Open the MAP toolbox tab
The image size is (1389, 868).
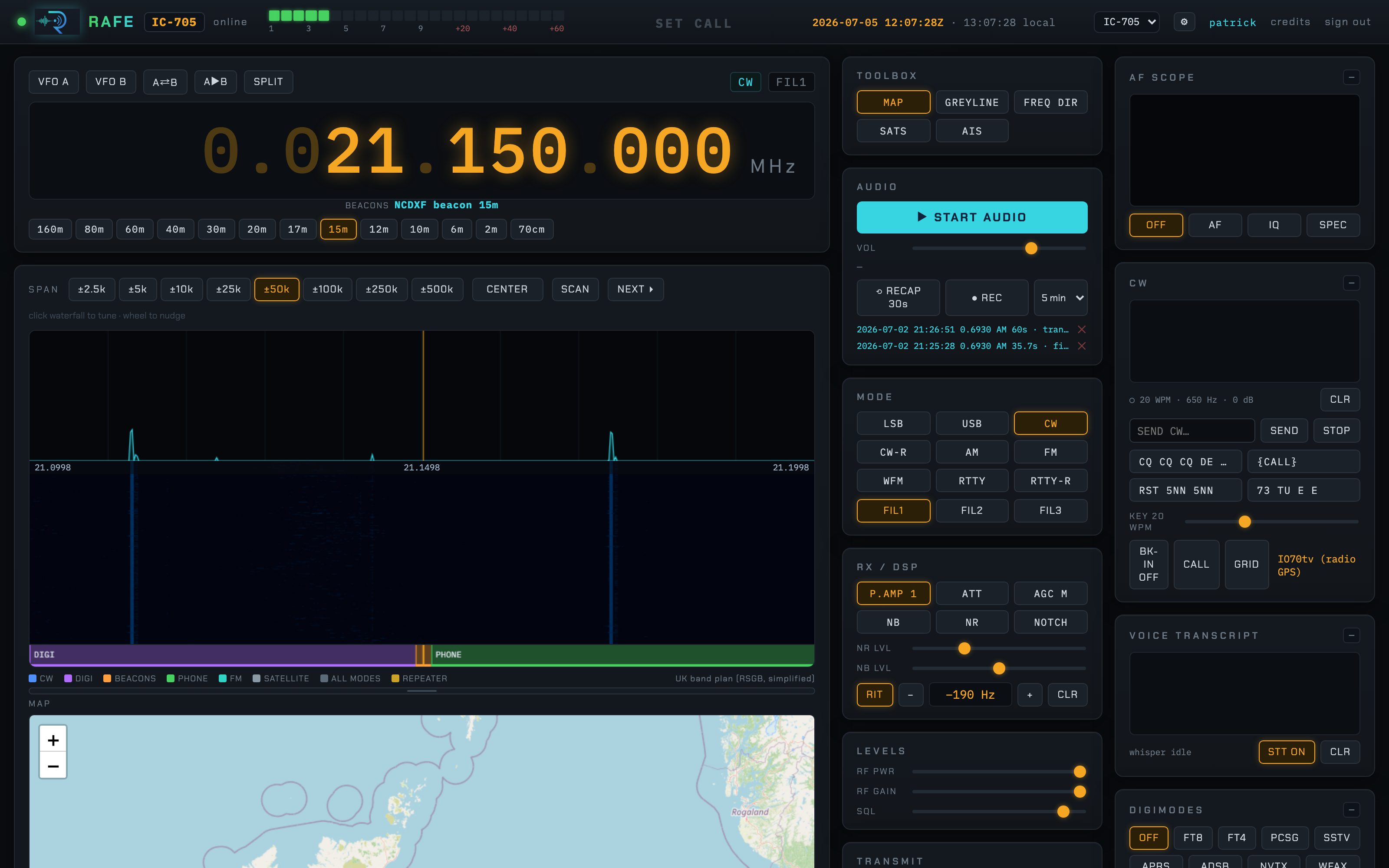[893, 102]
